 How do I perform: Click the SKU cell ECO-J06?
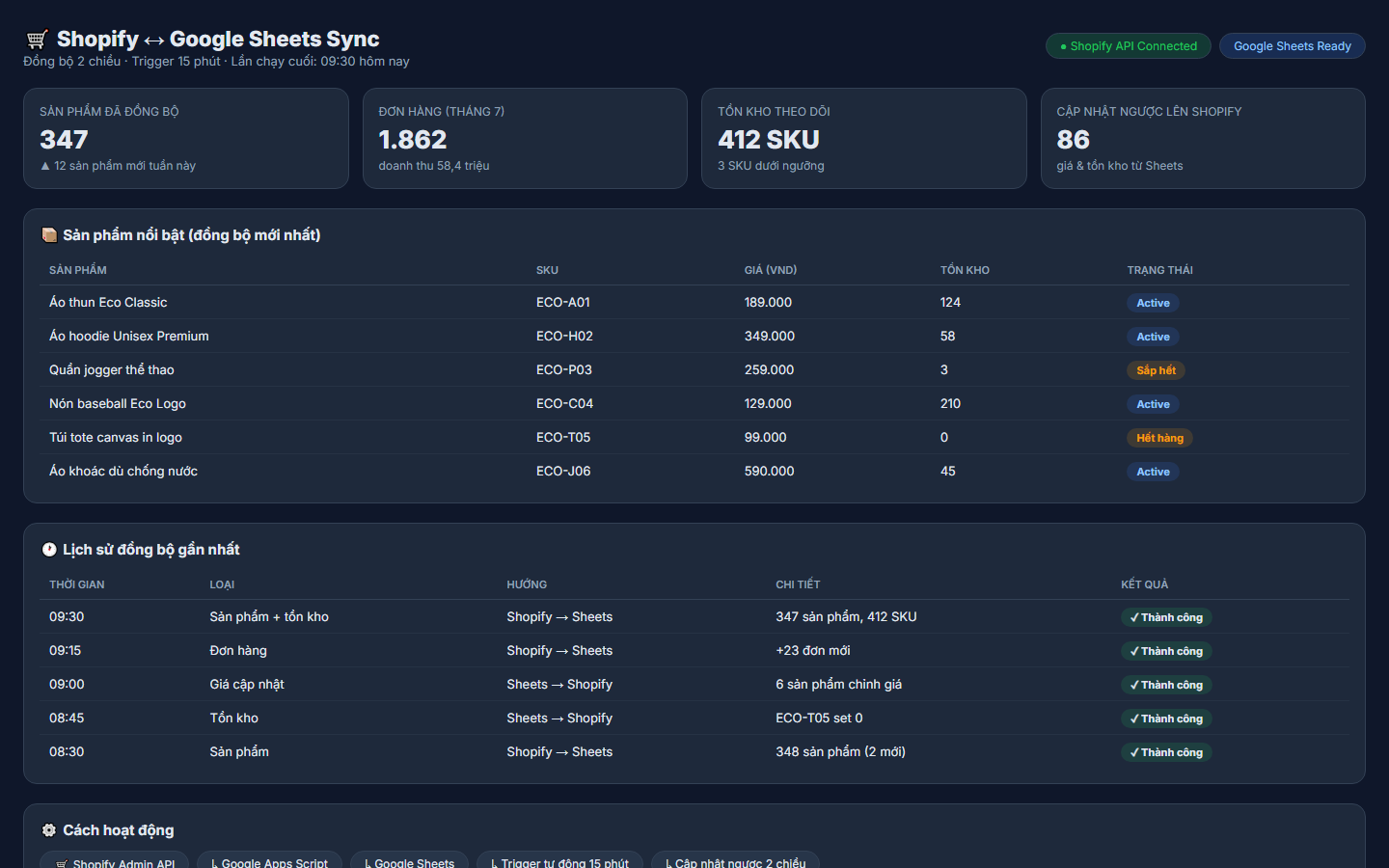coord(563,472)
